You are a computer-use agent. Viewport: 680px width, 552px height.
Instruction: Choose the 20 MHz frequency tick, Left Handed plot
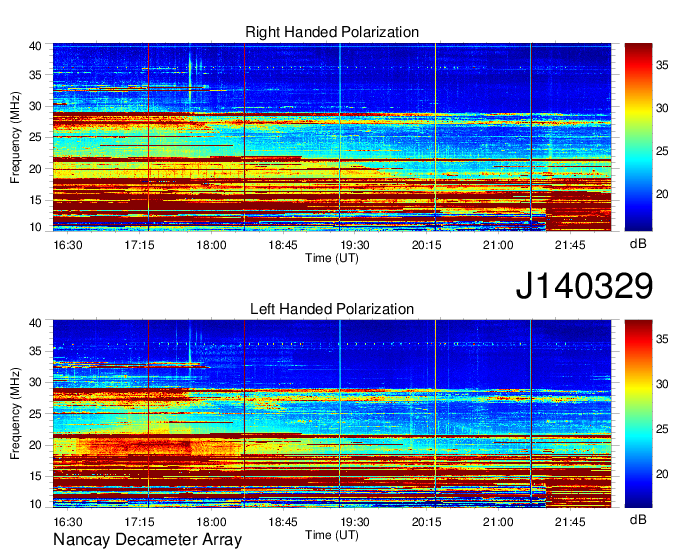(x=35, y=445)
